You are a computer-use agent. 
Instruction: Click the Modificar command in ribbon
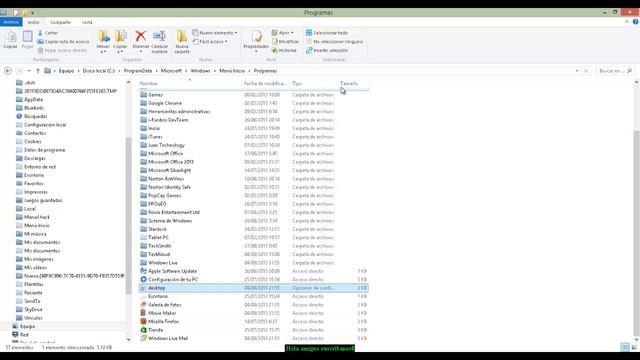point(285,42)
